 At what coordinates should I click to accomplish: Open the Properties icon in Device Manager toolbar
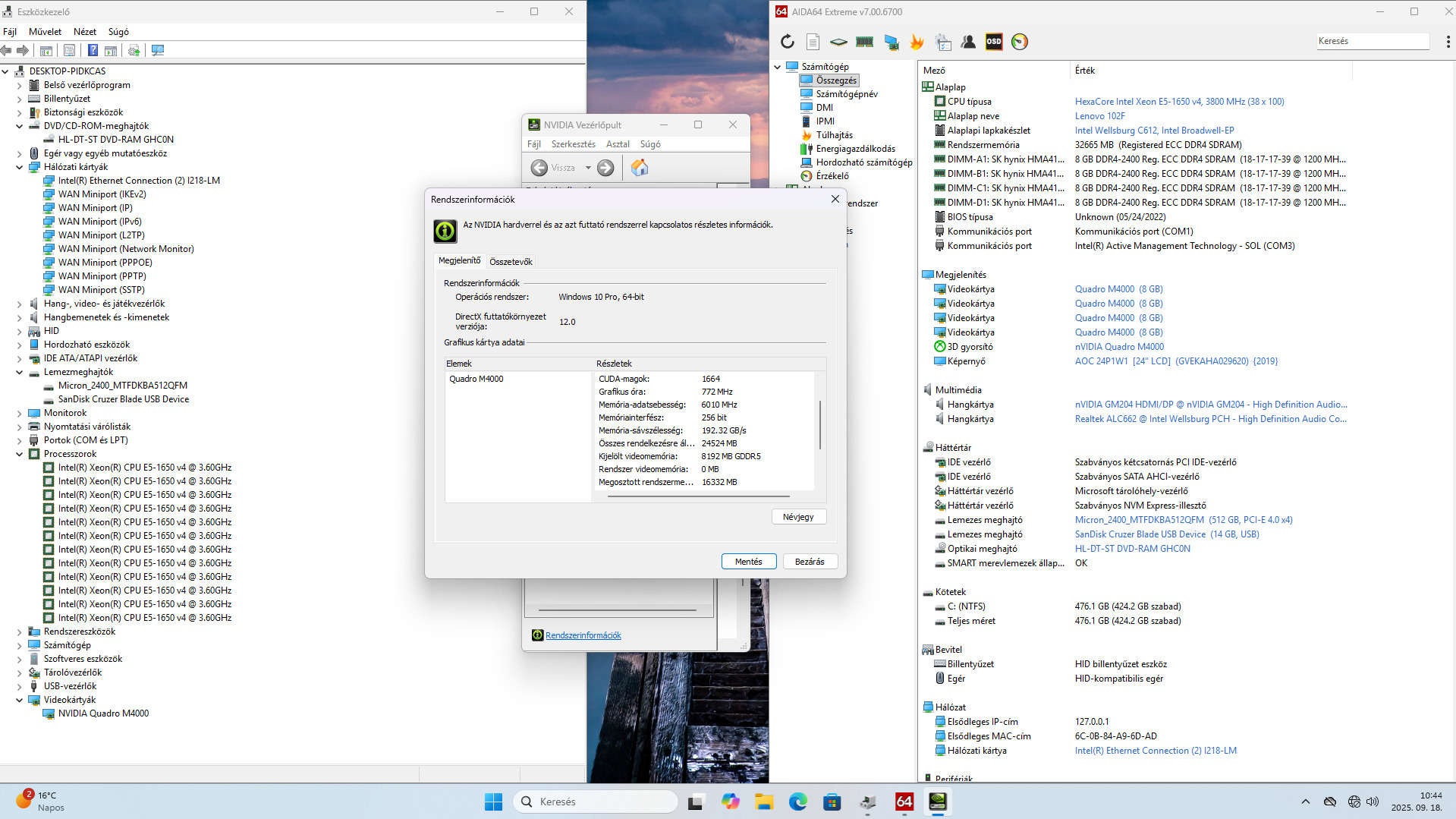(70, 50)
